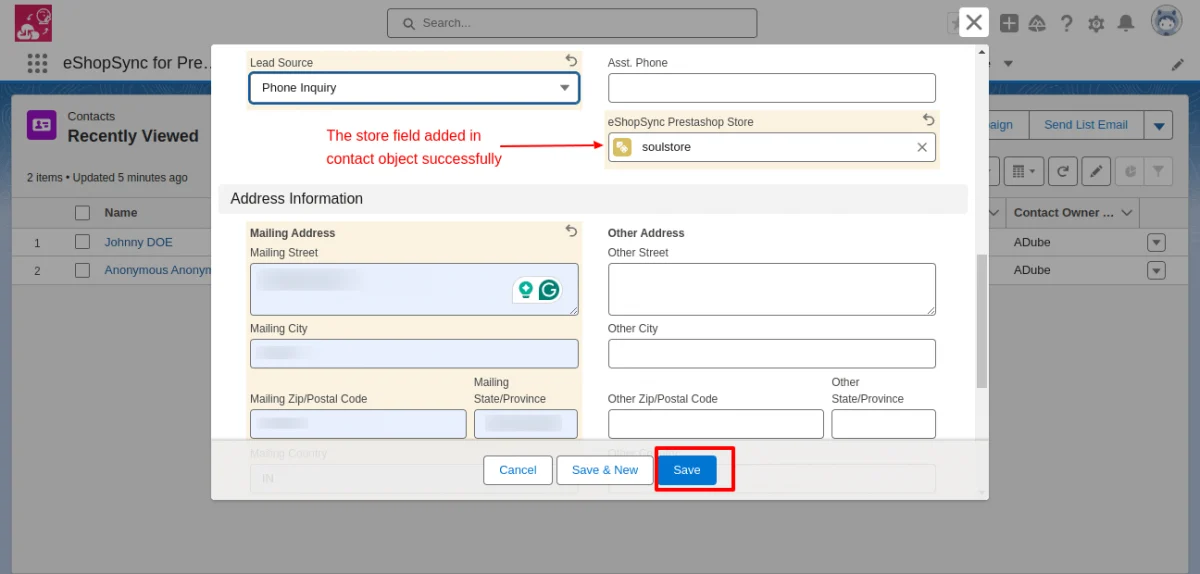Open the Trailhead guidance icon
The image size is (1200, 574).
tap(1037, 23)
